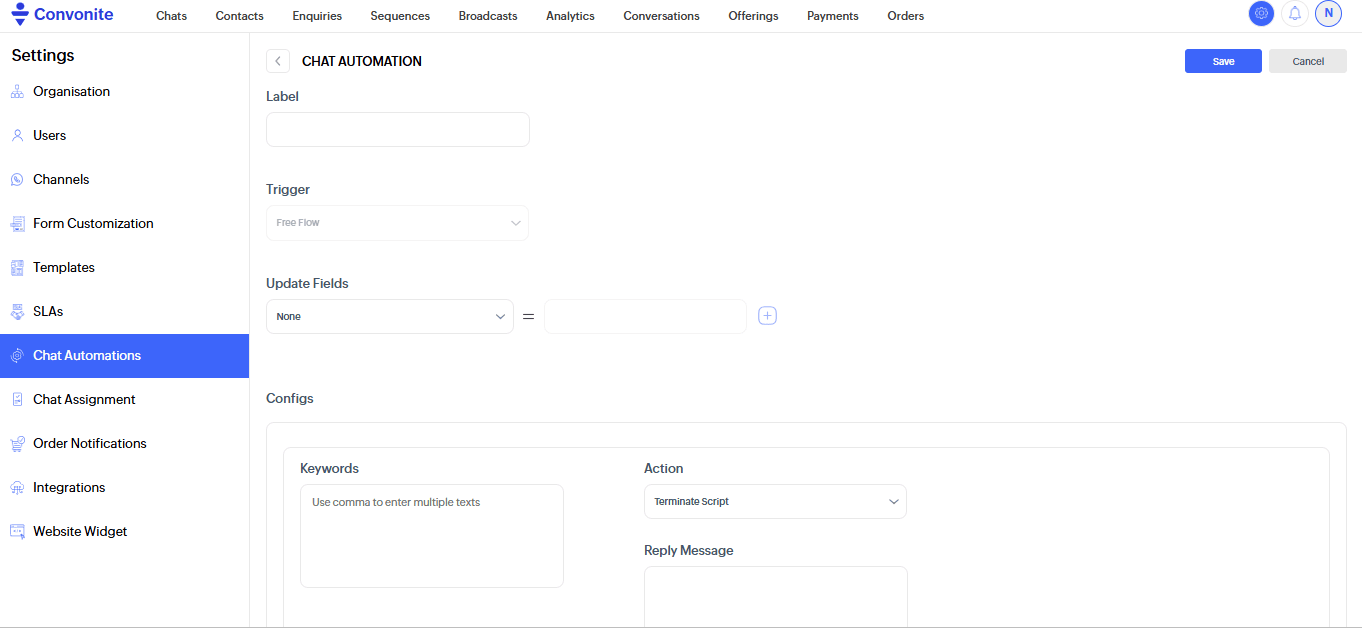Image resolution: width=1362 pixels, height=628 pixels.
Task: Expand the Trigger Free Flow dropdown
Action: (397, 223)
